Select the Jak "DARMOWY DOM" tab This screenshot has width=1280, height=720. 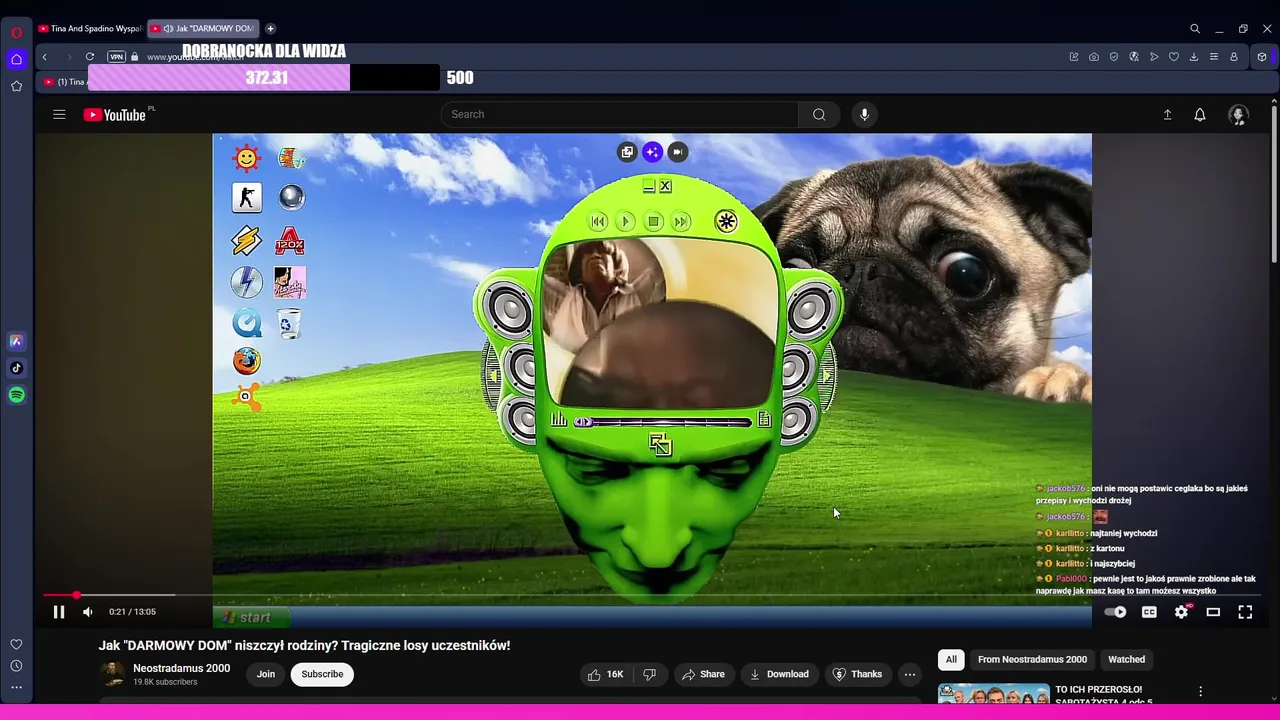point(204,29)
